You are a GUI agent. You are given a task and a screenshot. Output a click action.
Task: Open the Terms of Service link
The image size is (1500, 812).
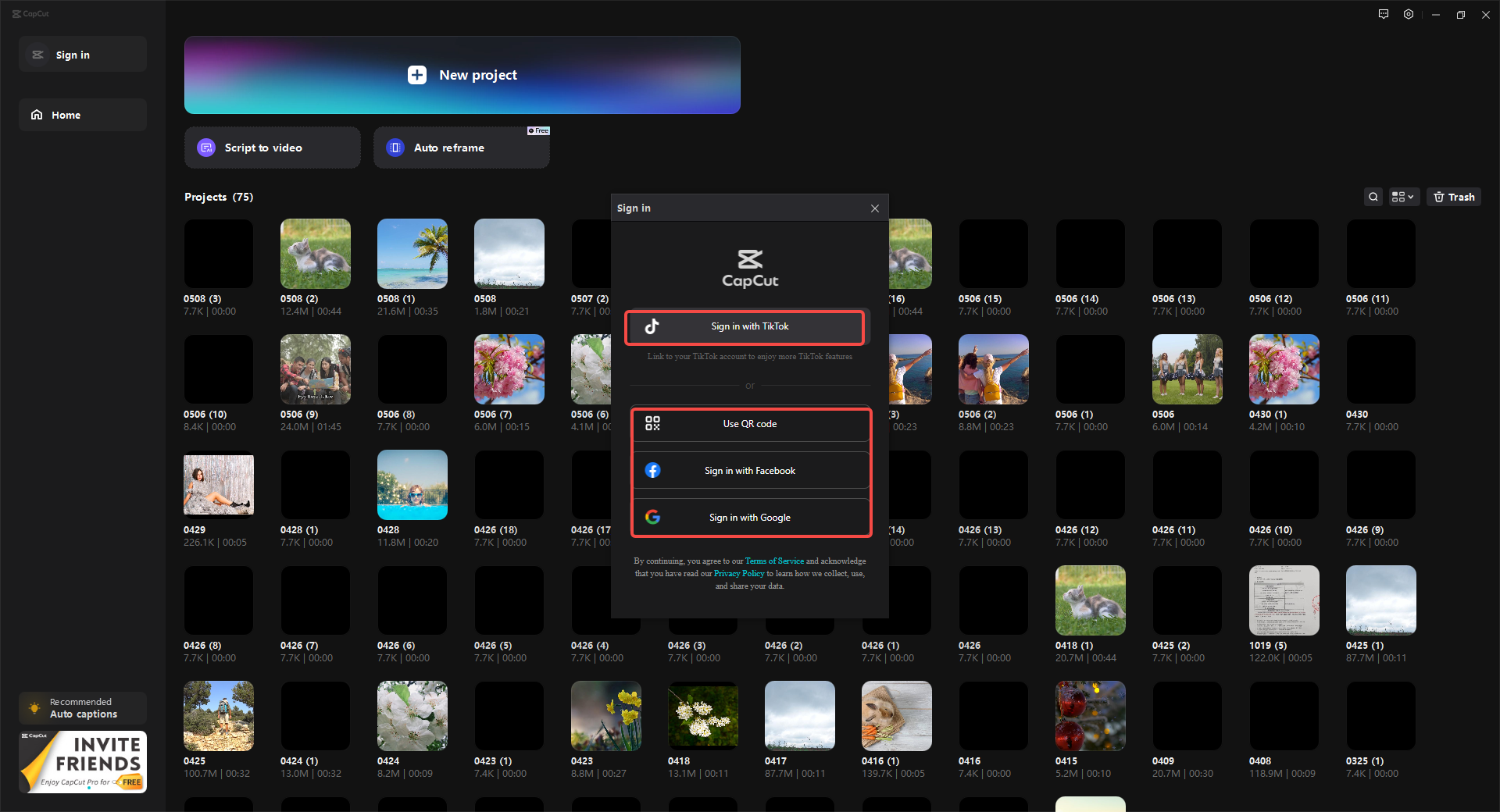(773, 561)
